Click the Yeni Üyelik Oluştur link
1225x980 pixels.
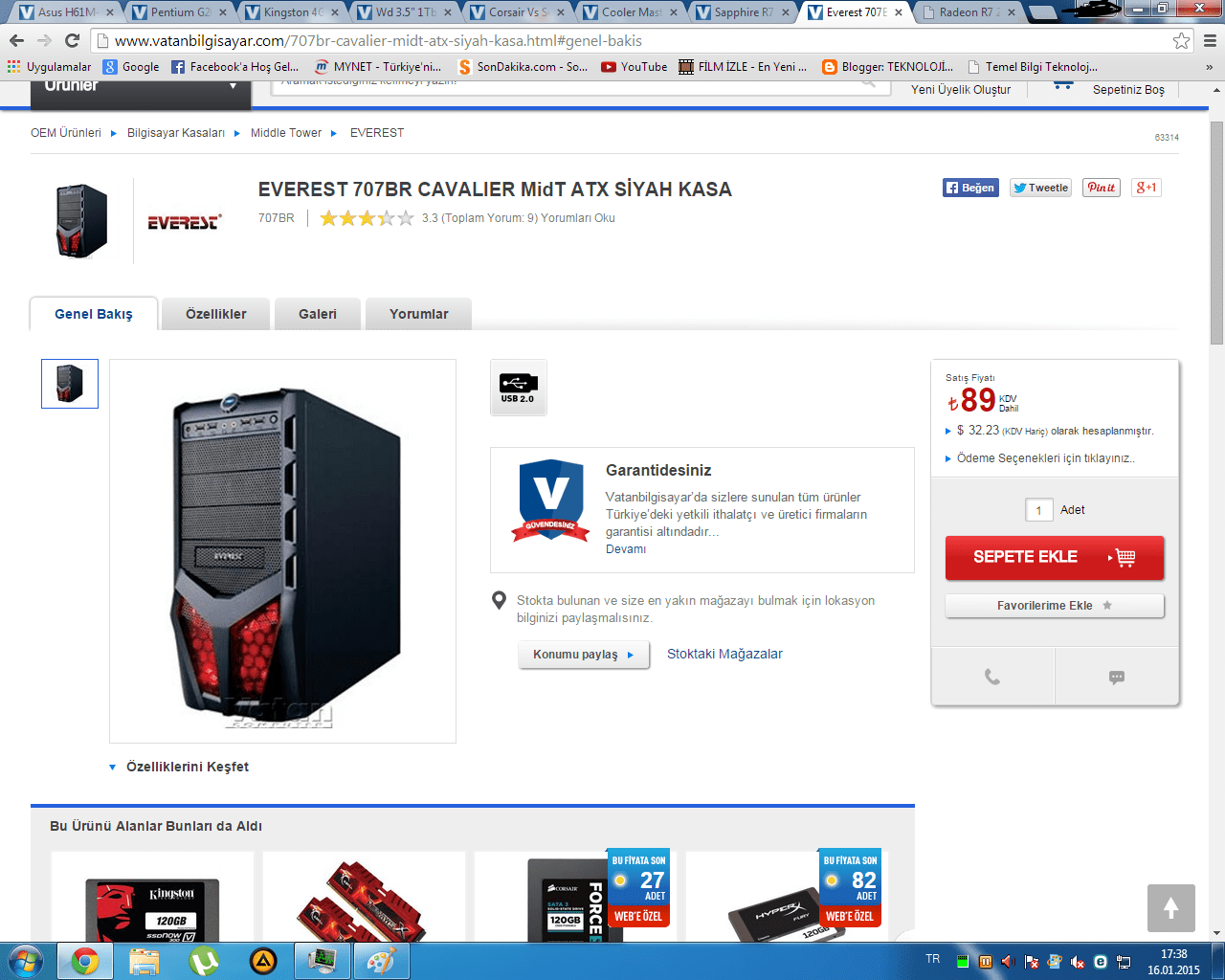point(961,89)
